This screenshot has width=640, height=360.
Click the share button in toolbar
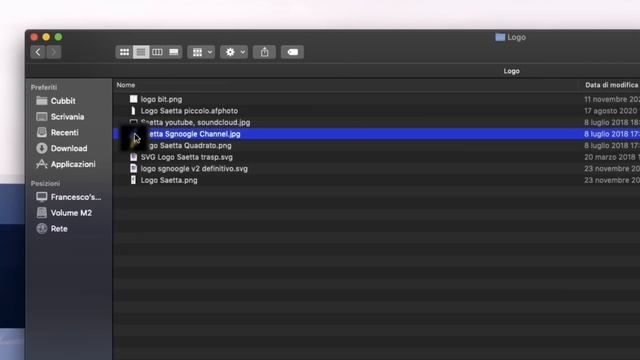[x=264, y=52]
